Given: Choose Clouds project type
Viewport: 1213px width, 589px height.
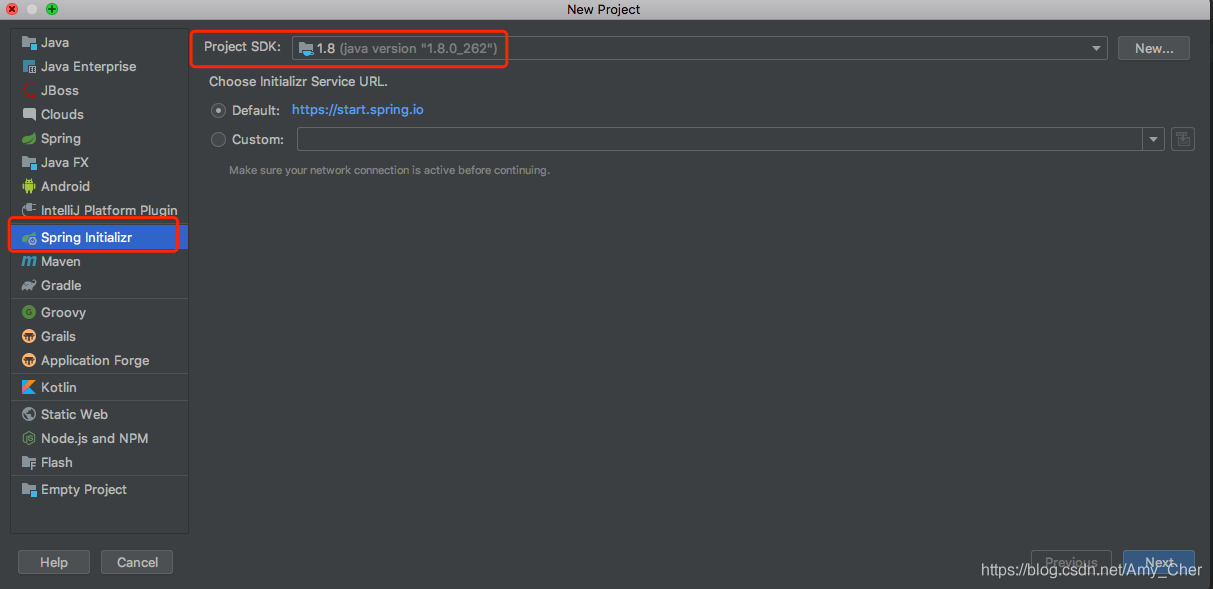Looking at the screenshot, I should pos(100,115).
